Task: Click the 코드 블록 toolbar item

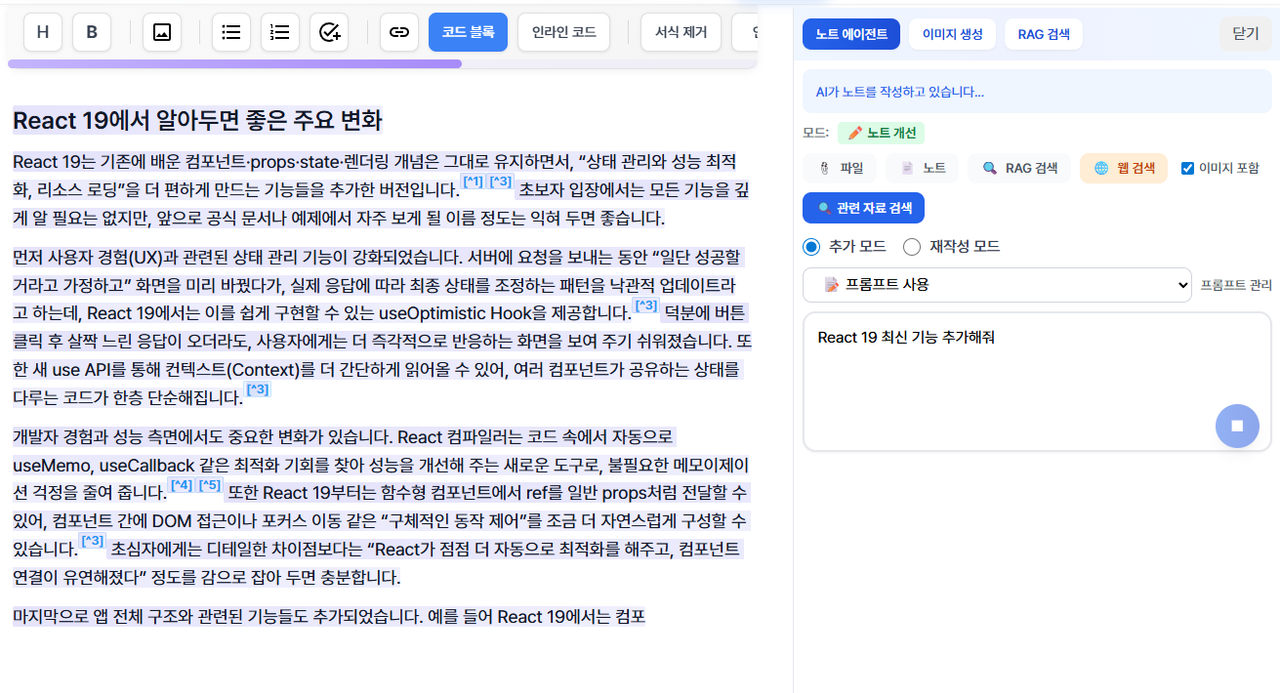Action: tap(468, 31)
